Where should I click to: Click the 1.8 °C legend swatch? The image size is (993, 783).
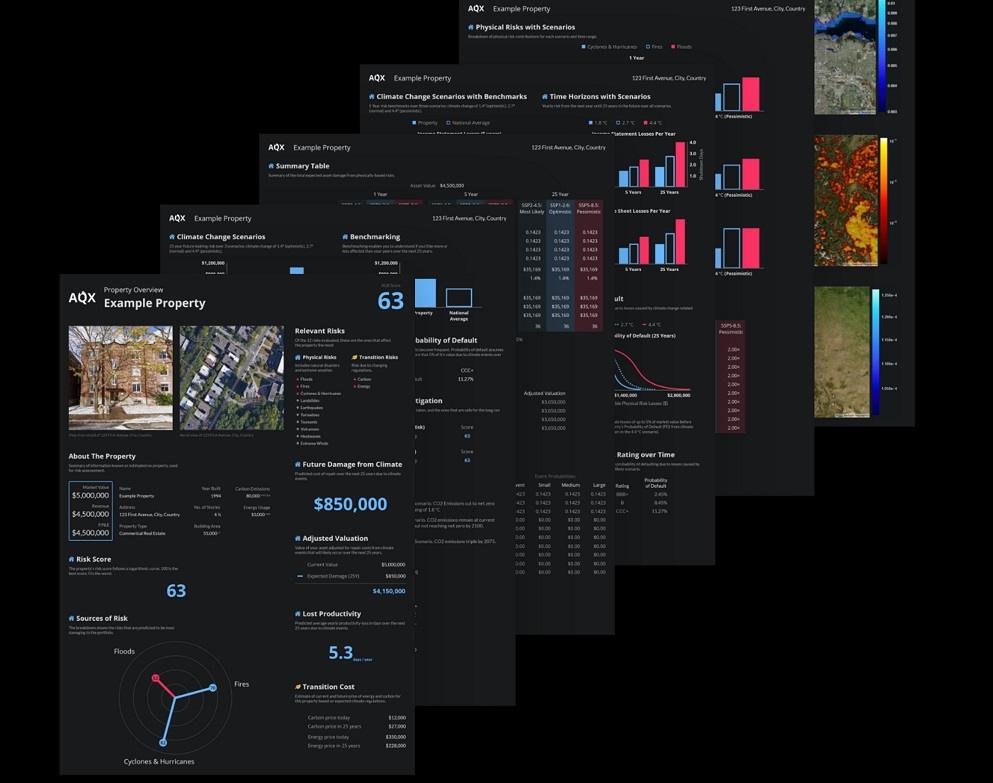(x=591, y=123)
